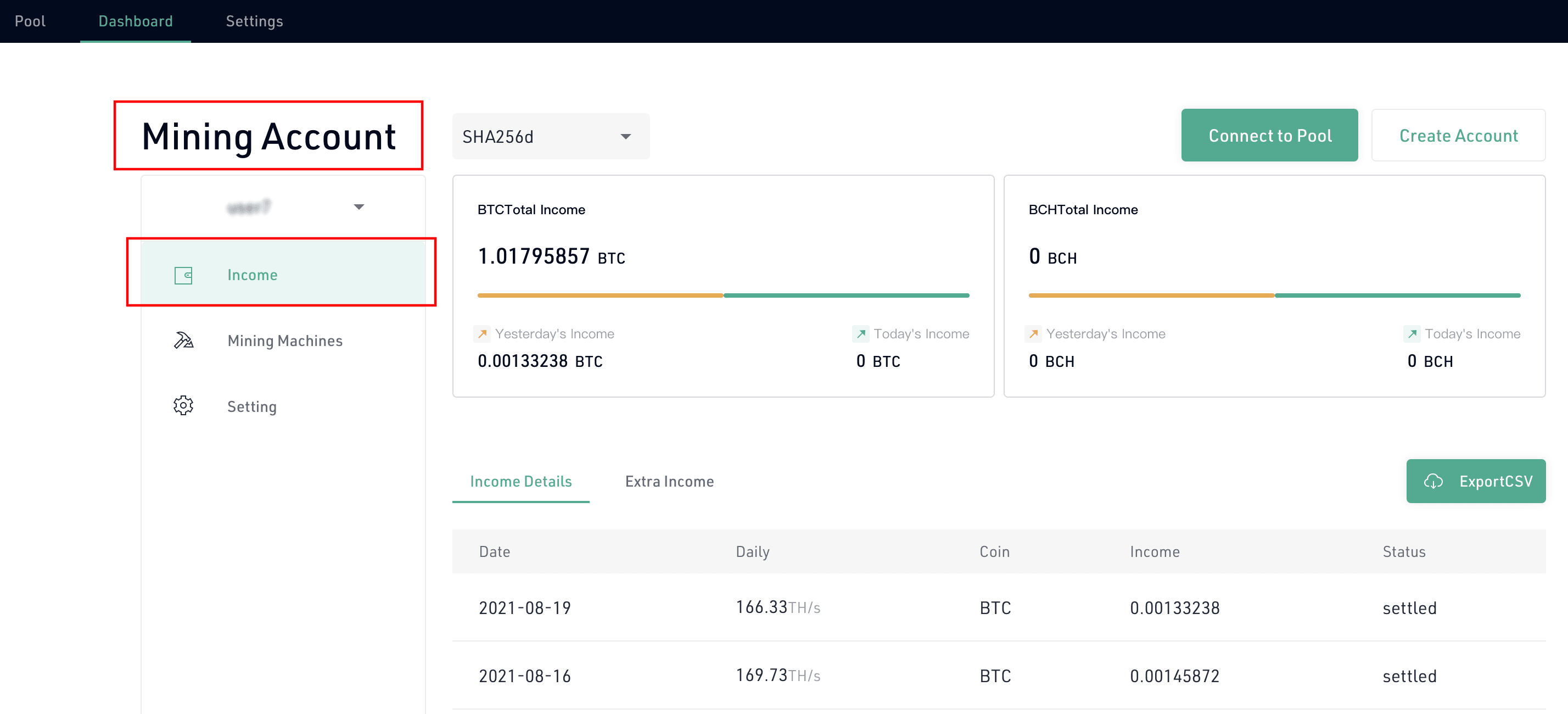Click the ExportCSV cloud download icon
1568x714 pixels.
tap(1433, 481)
